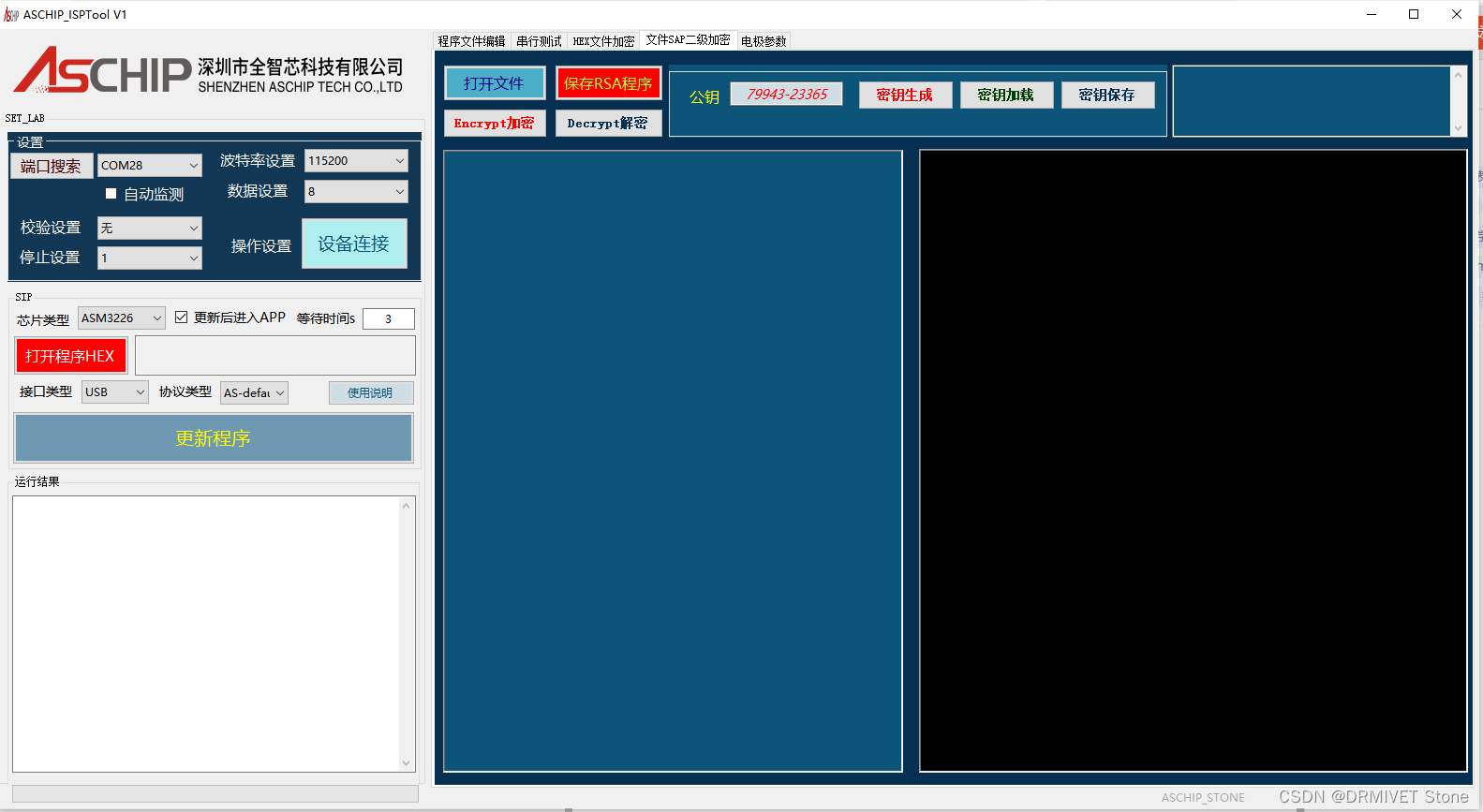Screen dimensions: 1483x812
Task: Click the 使用说明 button
Action: coord(371,392)
